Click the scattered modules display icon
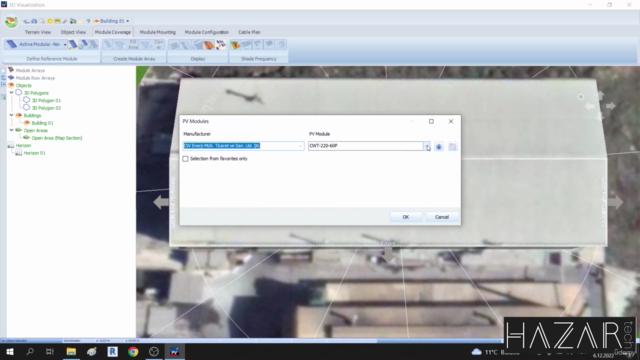The height and width of the screenshot is (360, 640). tap(221, 44)
